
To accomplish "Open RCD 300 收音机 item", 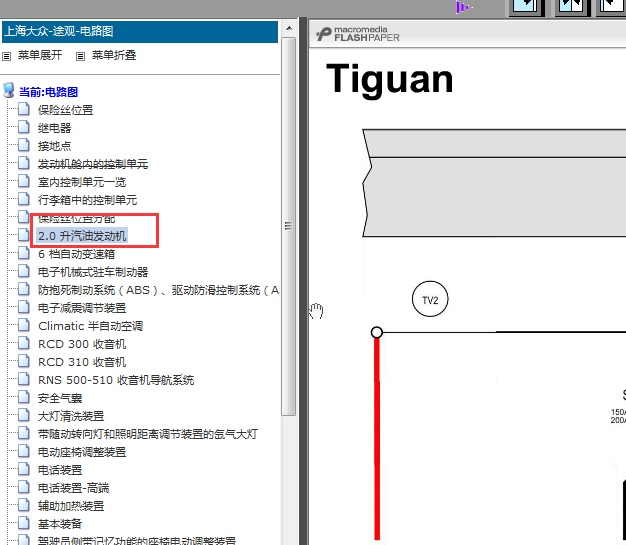I will point(82,344).
